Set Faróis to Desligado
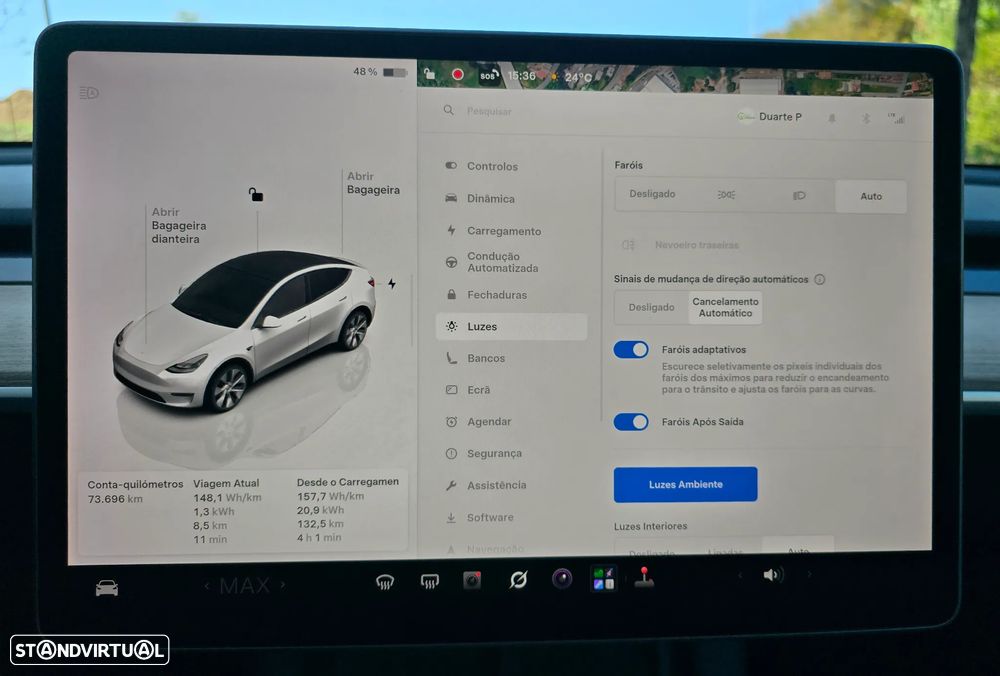This screenshot has width=1000, height=676. tap(652, 194)
